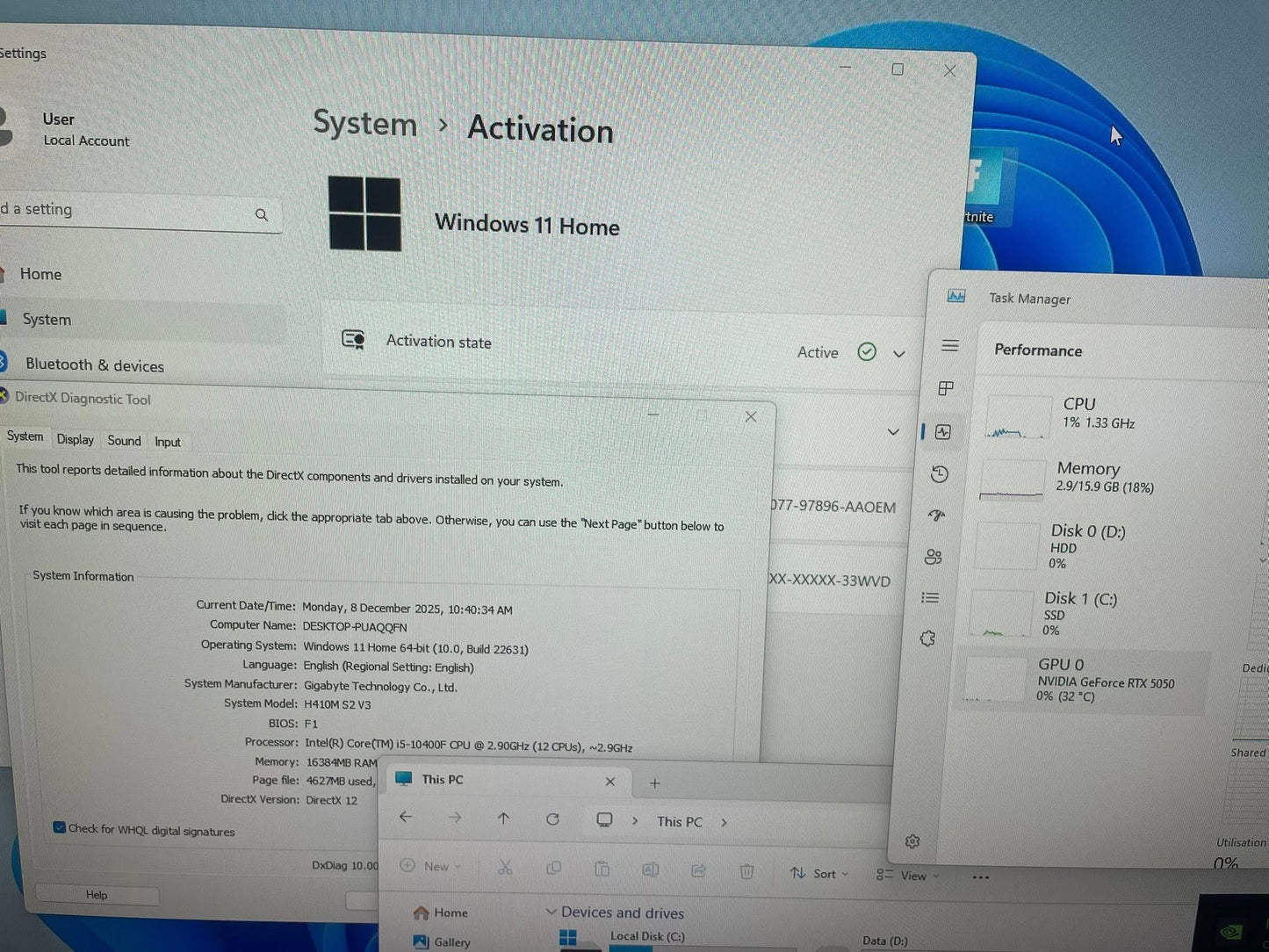Click search magnifier in Settings search box
Screen dimensions: 1269x952
coord(262,214)
